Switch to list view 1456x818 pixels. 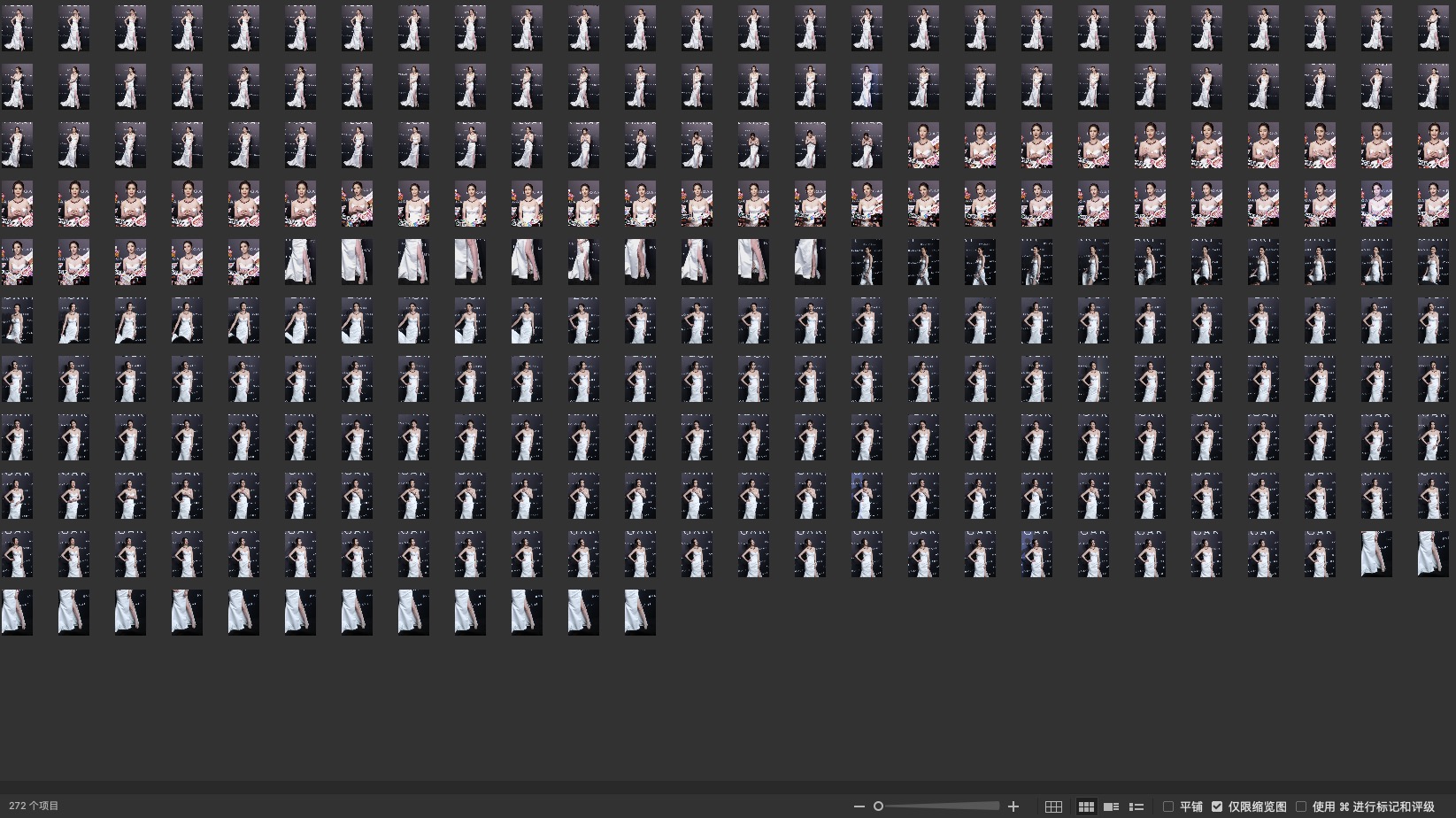pos(1136,806)
